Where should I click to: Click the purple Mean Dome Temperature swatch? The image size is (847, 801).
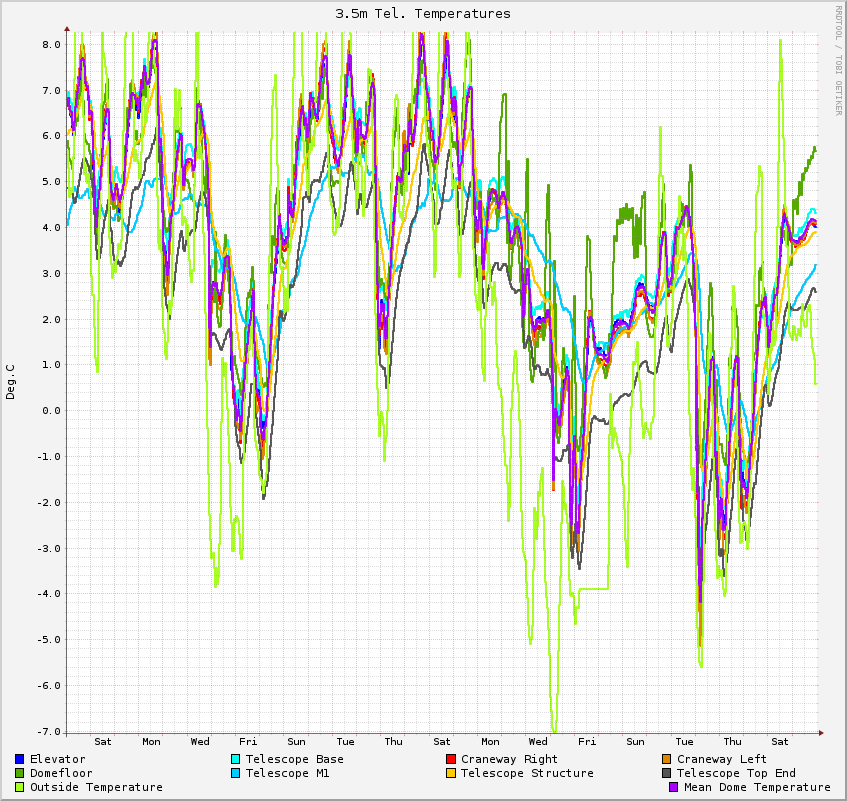pyautogui.click(x=674, y=787)
